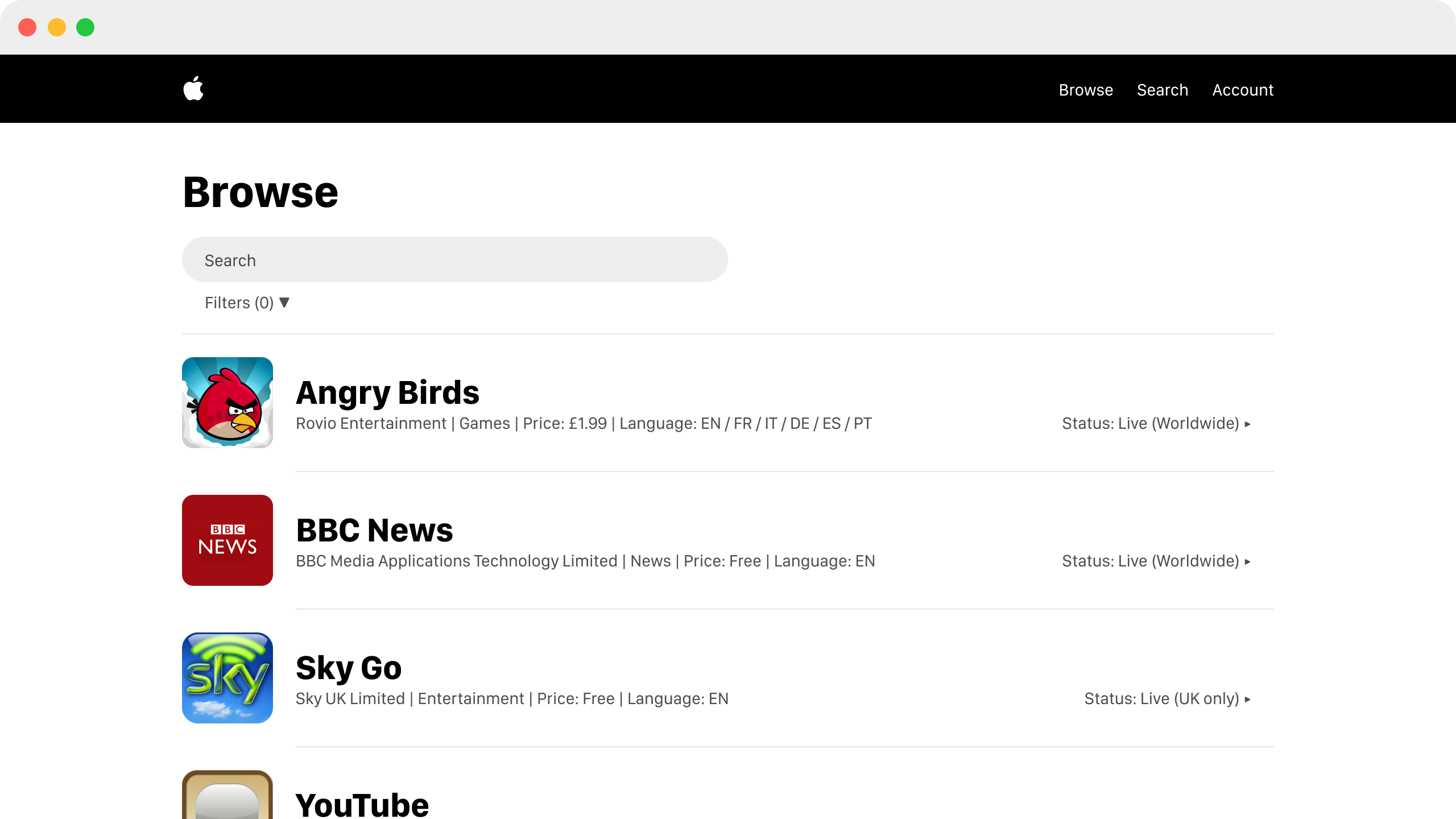The image size is (1456, 819).
Task: Open the Angry Birds app icon
Action: 227,403
